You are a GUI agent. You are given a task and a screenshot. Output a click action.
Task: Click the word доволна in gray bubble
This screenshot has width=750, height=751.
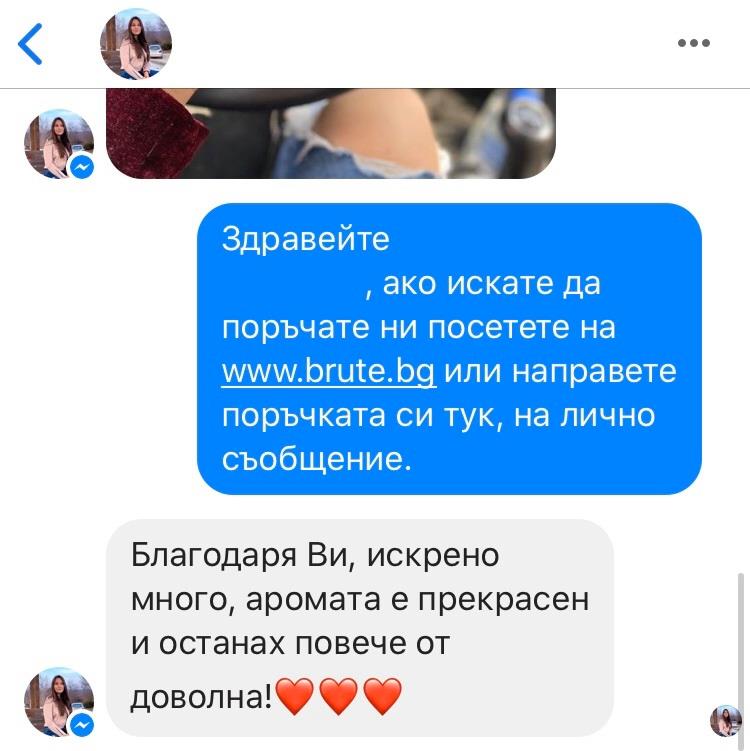point(197,697)
